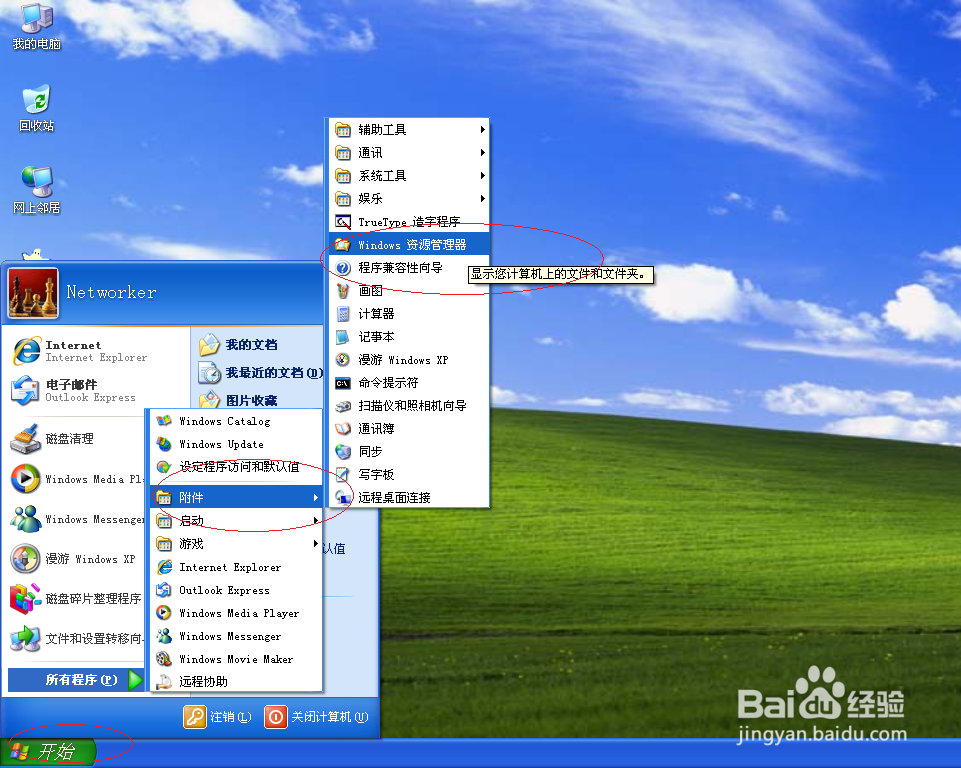The height and width of the screenshot is (768, 961).
Task: Expand Accessibility tools (辅助工具) submenu
Action: coord(409,129)
